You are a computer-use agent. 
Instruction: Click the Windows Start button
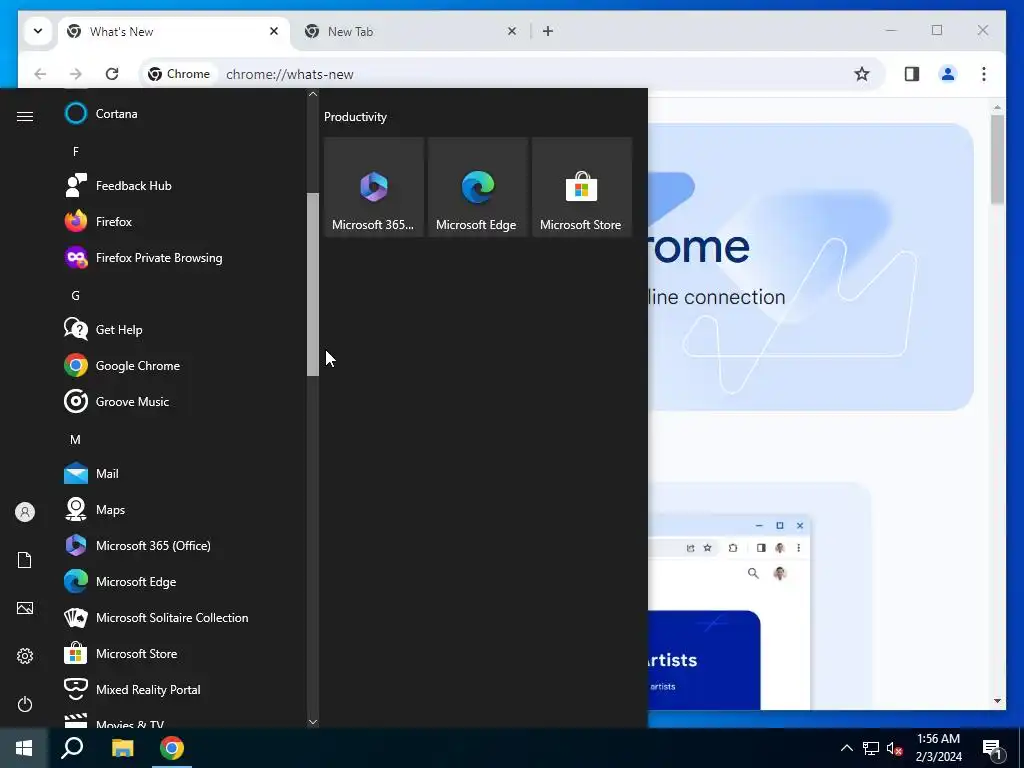24,748
